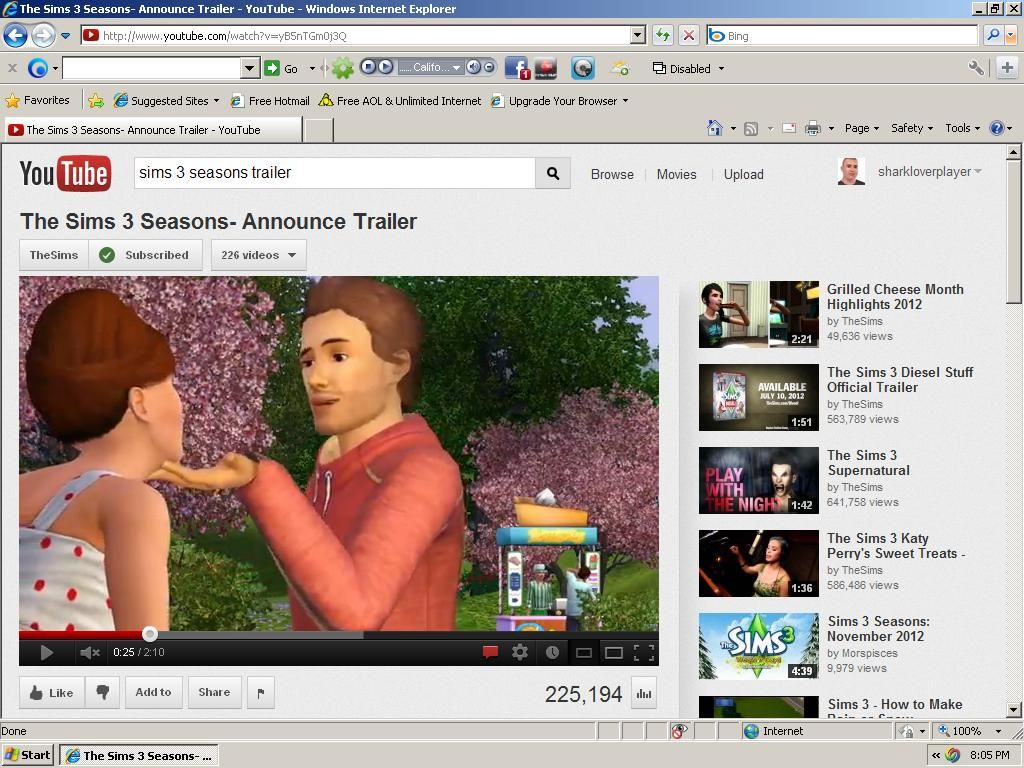Unmute the video player sound
The width and height of the screenshot is (1024, 768).
point(89,652)
